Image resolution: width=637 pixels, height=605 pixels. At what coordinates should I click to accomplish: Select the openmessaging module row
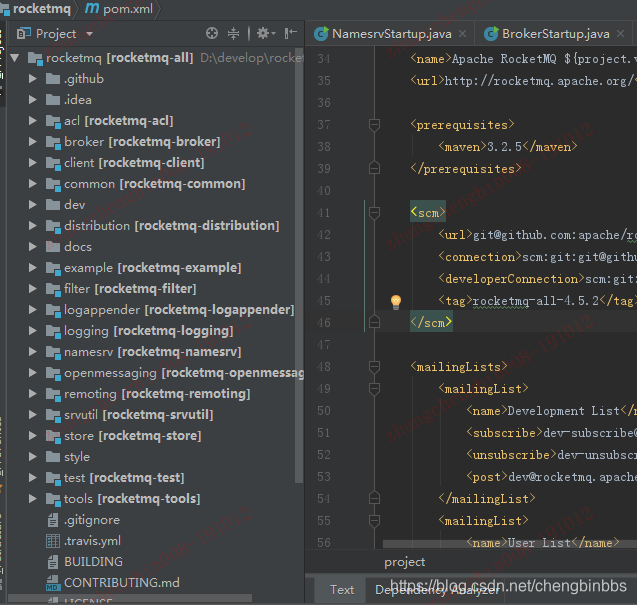coord(175,373)
